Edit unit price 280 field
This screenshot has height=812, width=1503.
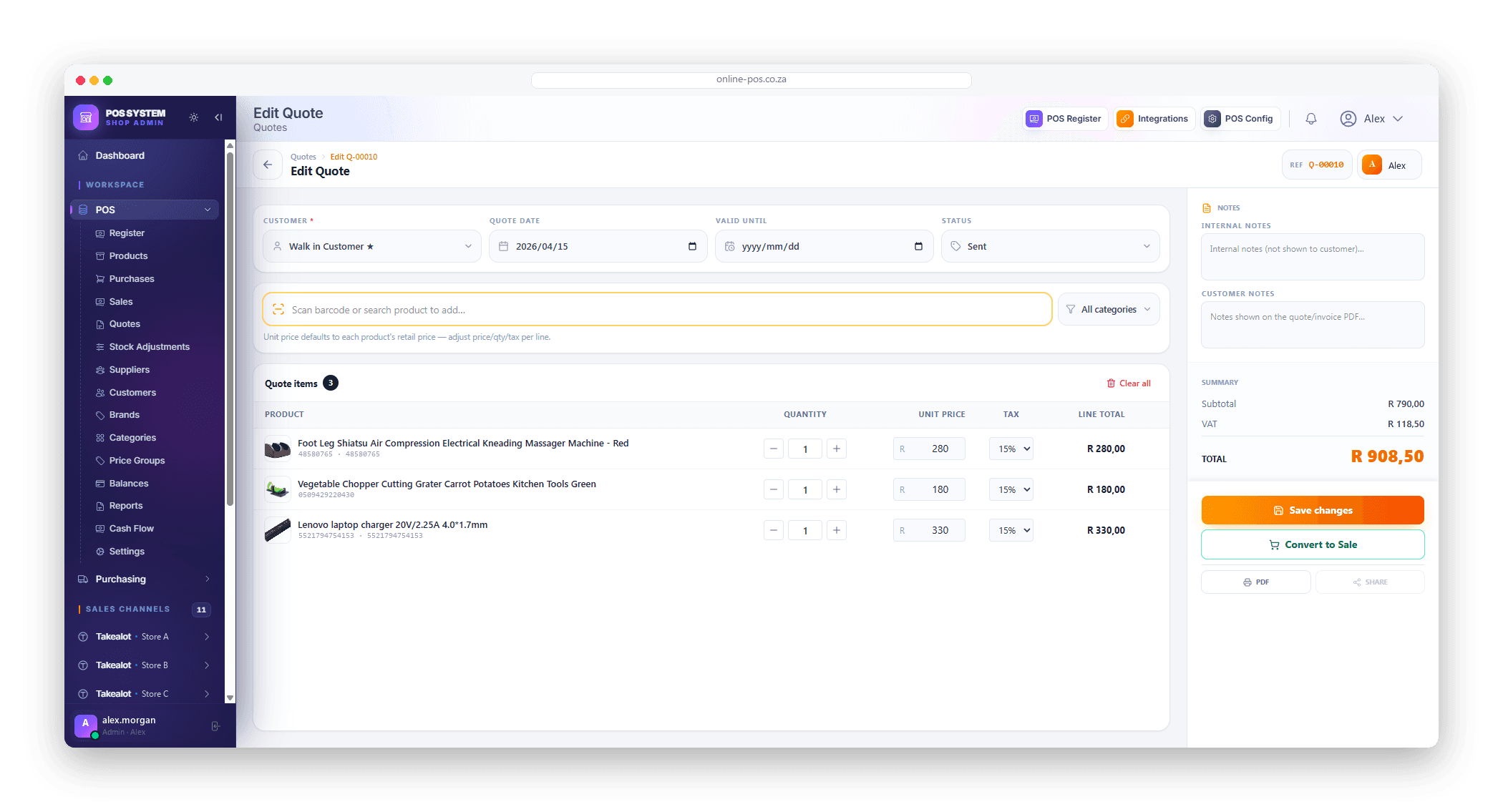(929, 449)
